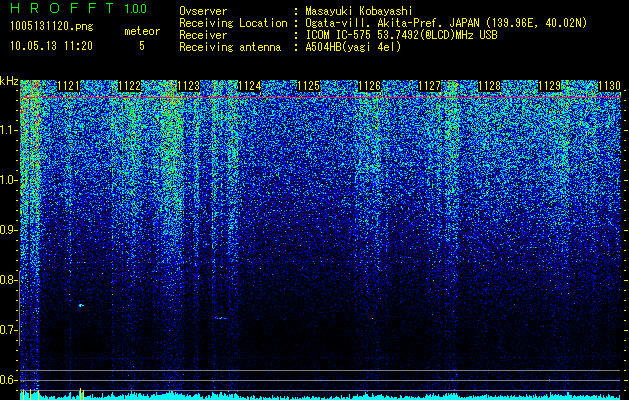Click the 1125 time marker
This screenshot has width=629, height=400.
pyautogui.click(x=309, y=86)
